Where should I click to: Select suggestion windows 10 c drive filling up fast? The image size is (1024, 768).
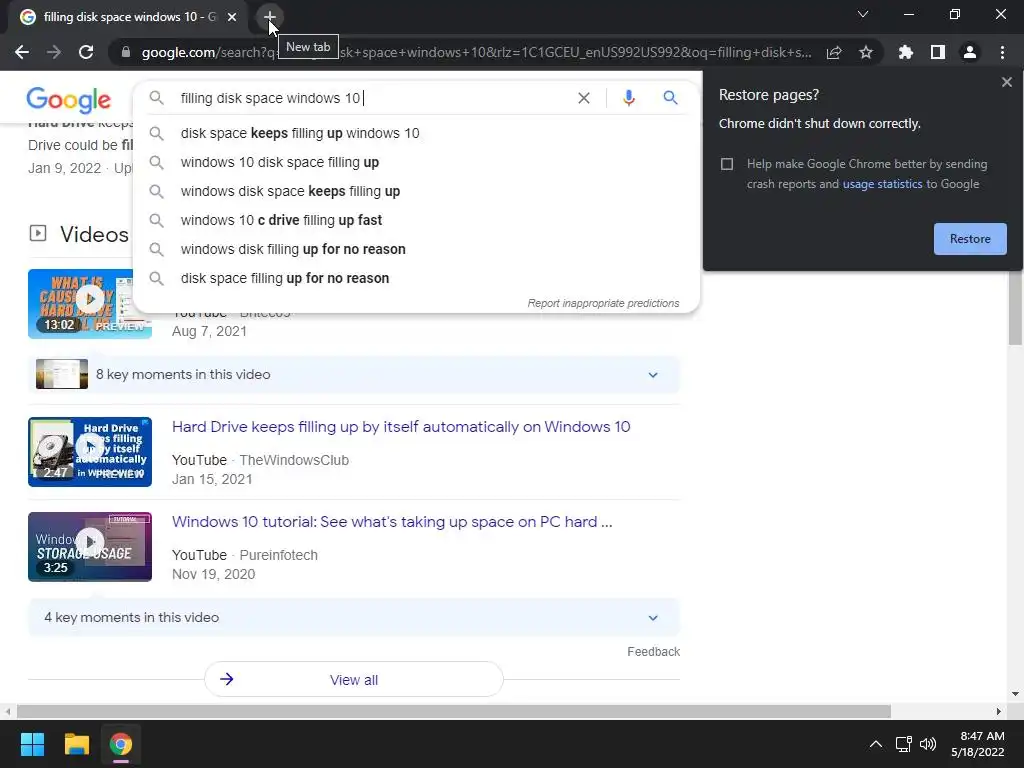(x=416, y=220)
